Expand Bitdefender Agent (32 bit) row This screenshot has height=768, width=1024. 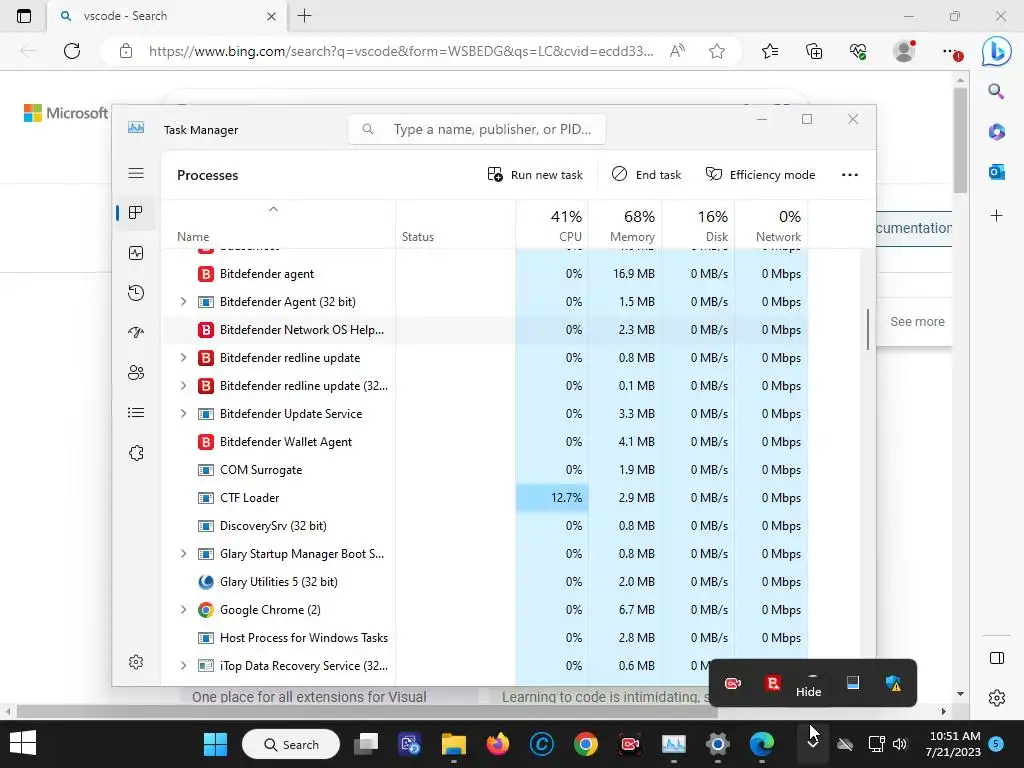184,302
